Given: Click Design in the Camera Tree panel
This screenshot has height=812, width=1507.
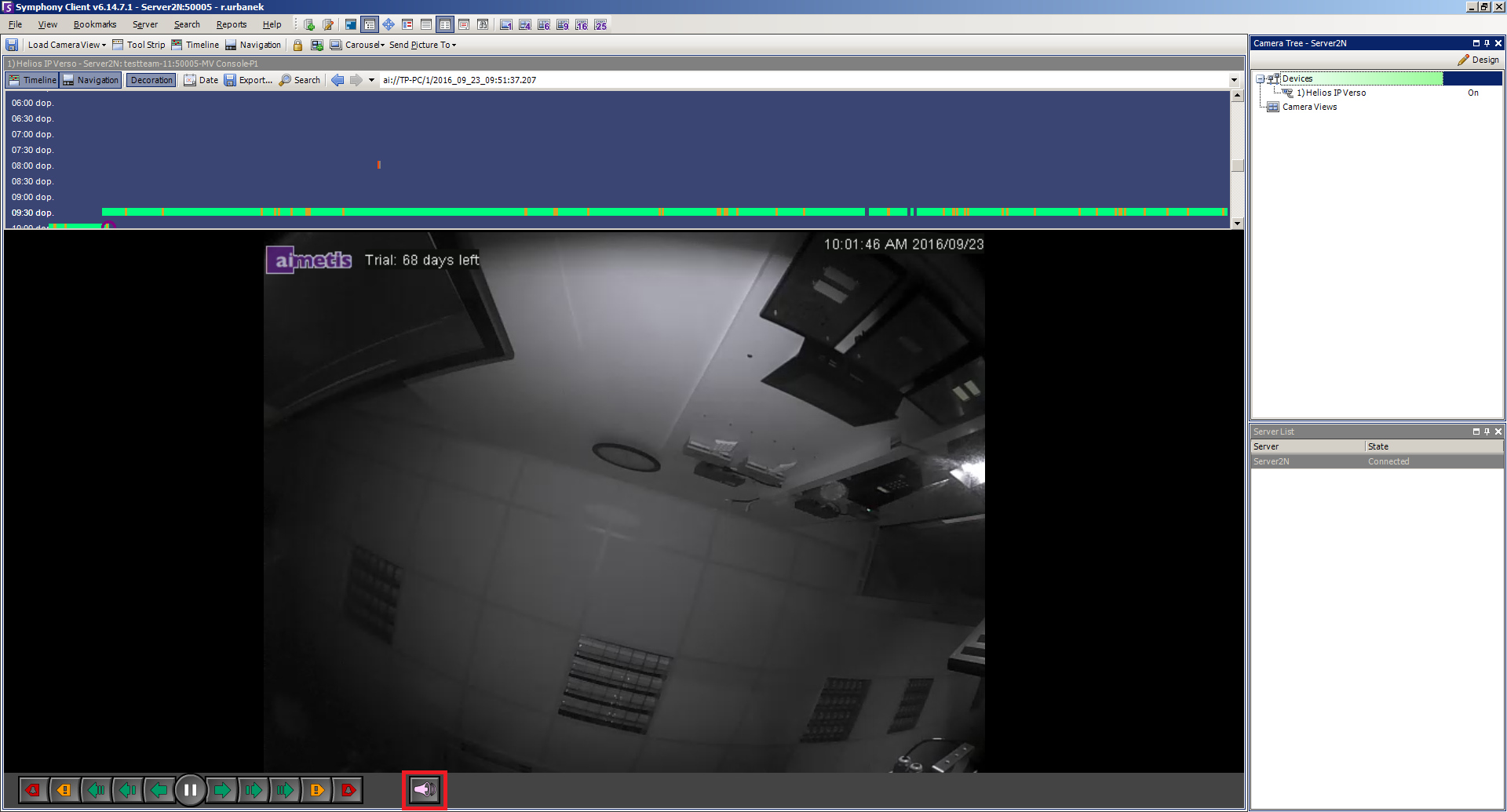Looking at the screenshot, I should coord(1479,60).
